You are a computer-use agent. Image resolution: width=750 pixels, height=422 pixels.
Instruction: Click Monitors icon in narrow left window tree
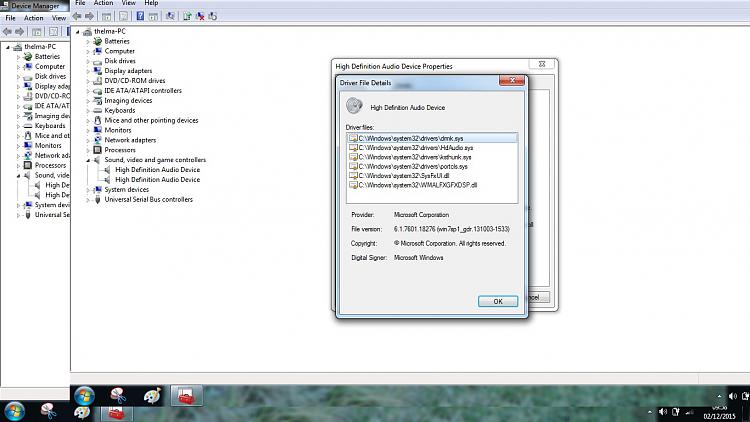click(x=28, y=145)
